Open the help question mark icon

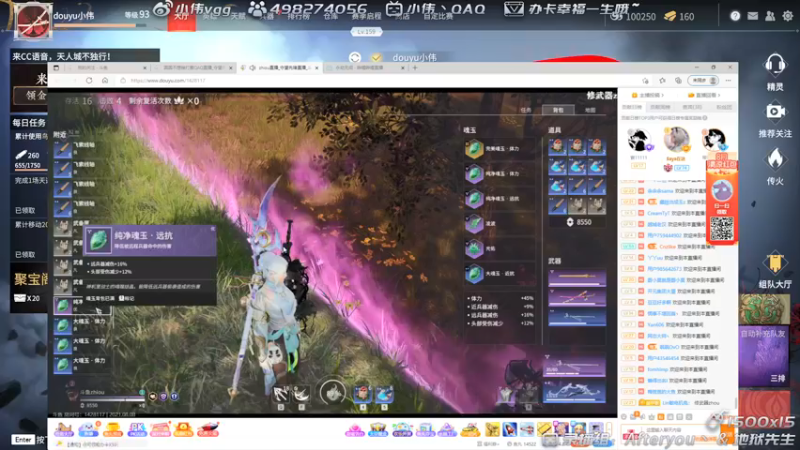735,16
